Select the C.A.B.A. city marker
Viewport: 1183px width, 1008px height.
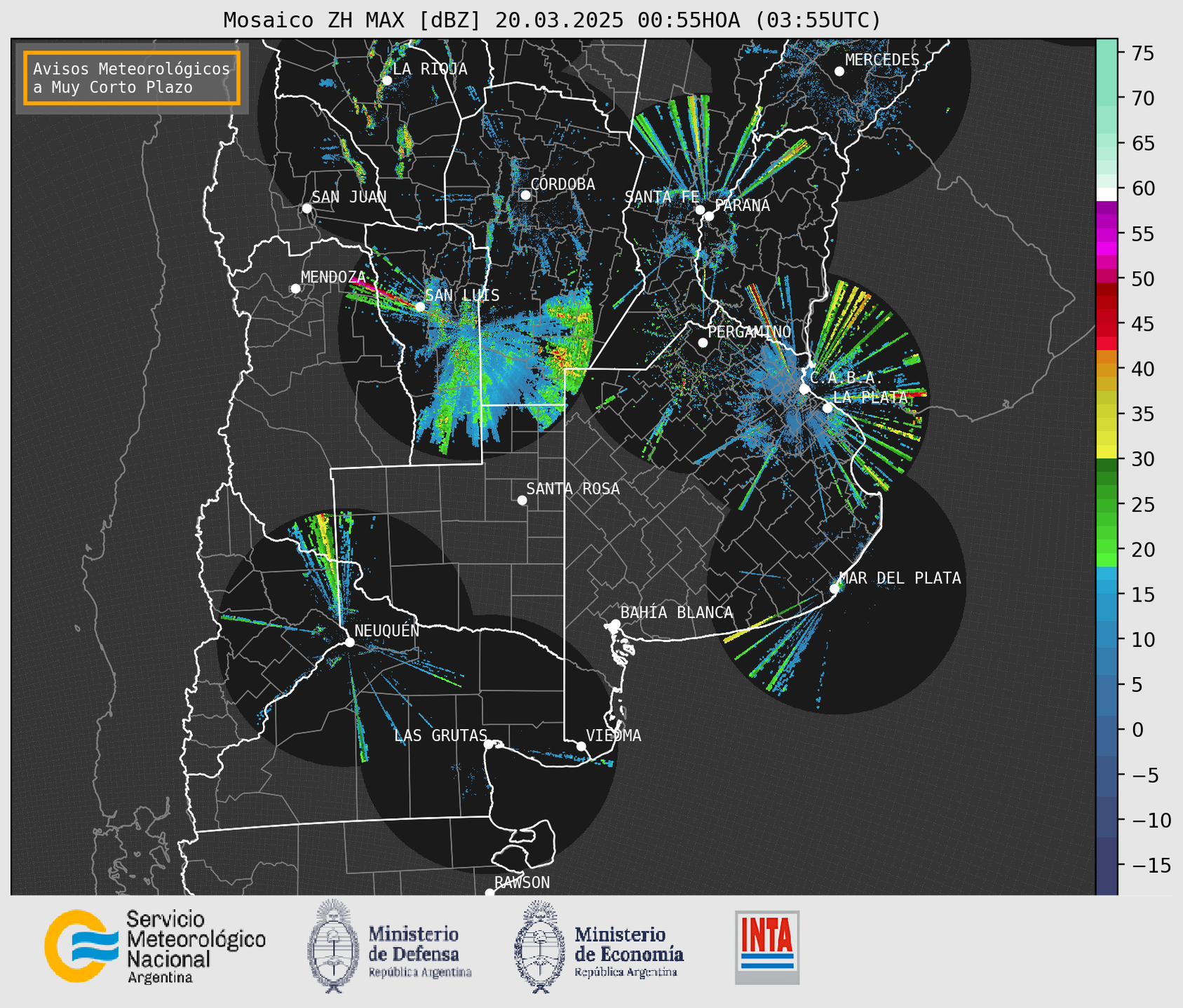click(804, 389)
